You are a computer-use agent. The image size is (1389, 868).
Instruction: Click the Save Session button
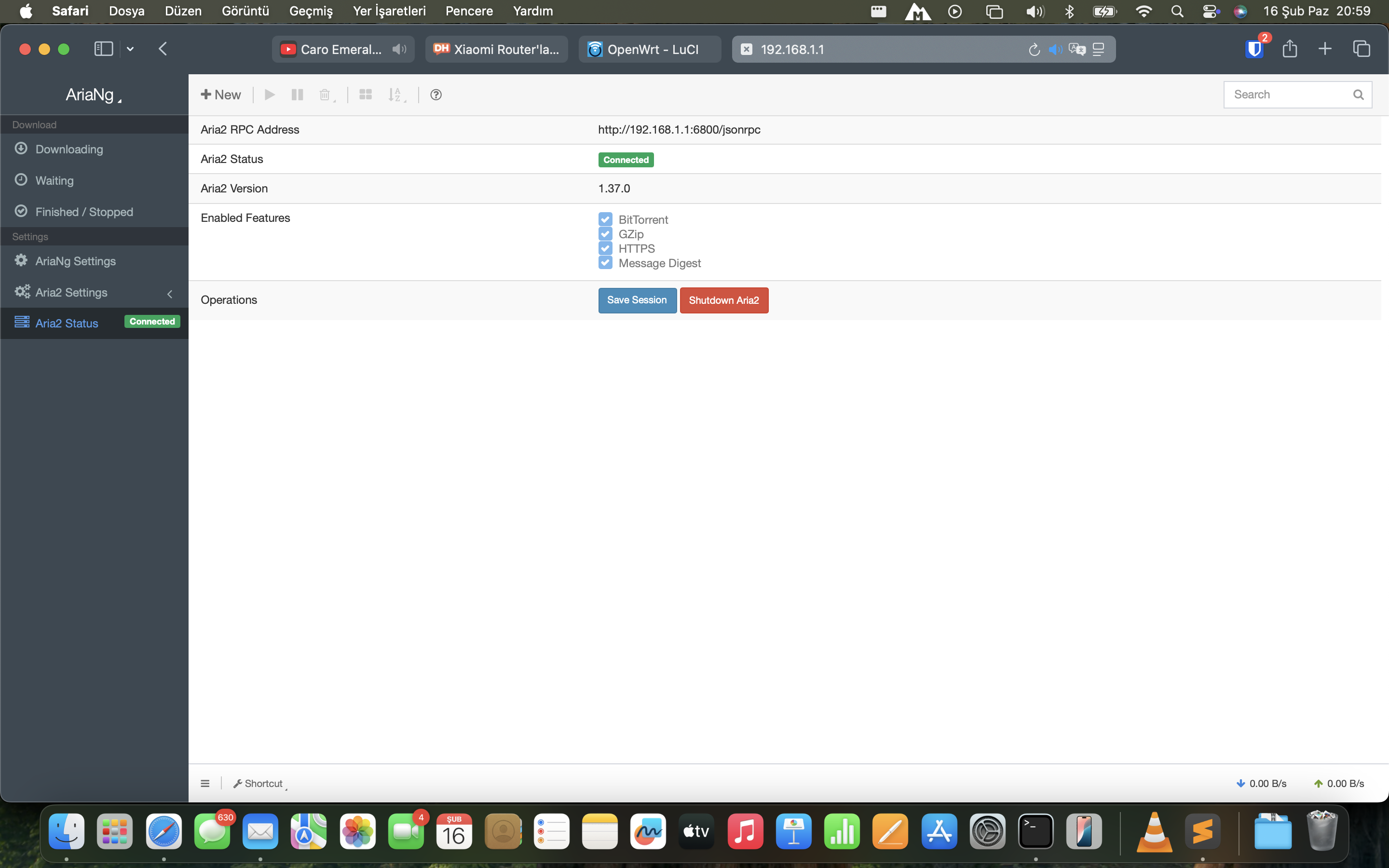[x=637, y=300]
